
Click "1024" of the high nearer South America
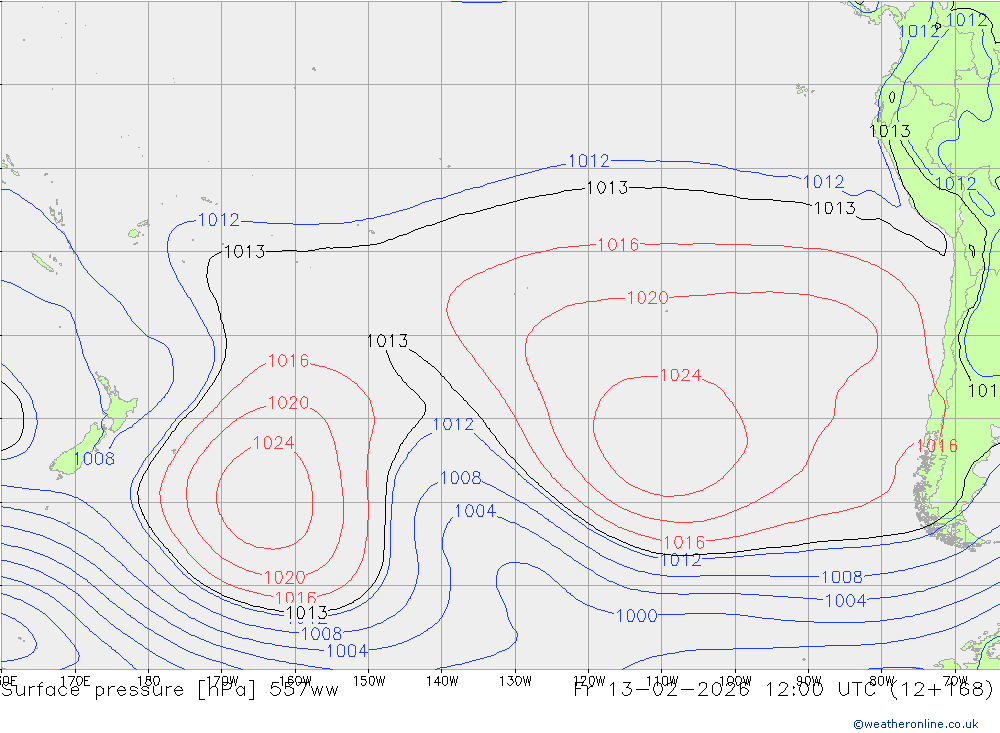[680, 375]
